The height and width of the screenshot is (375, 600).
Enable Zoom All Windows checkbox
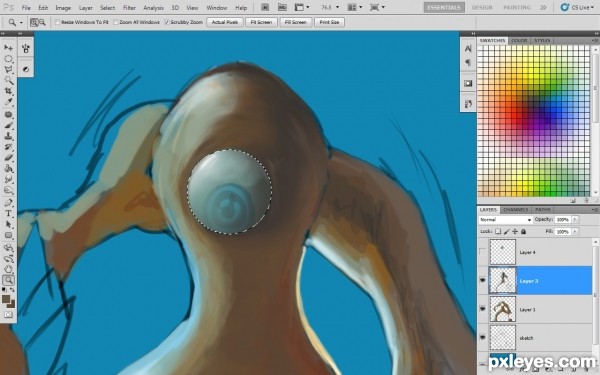116,22
